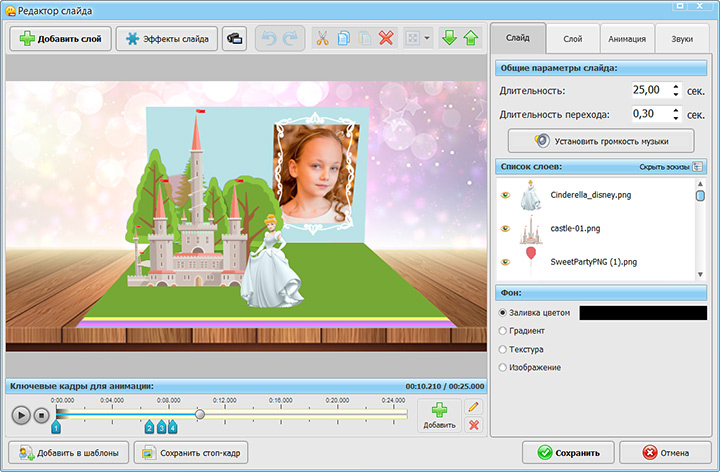Viewport: 720px width, 472px height.
Task: Hide the Cinderella_disney.png layer via eye icon
Action: pyautogui.click(x=506, y=195)
